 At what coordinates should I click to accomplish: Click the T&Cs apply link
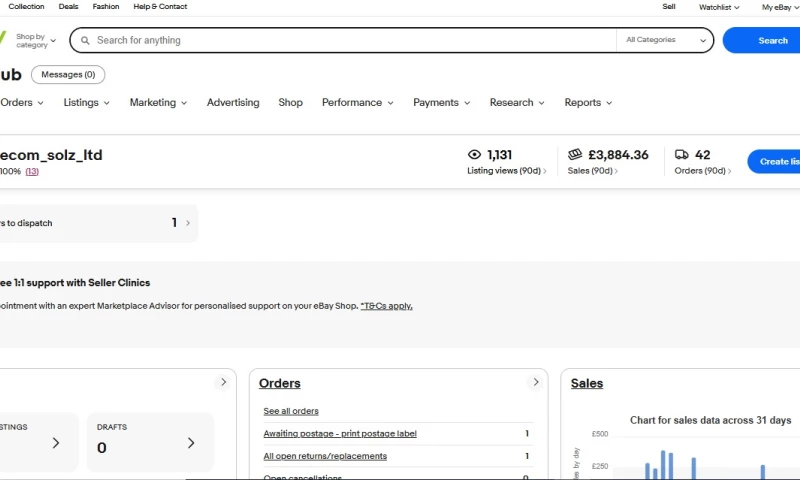386,306
